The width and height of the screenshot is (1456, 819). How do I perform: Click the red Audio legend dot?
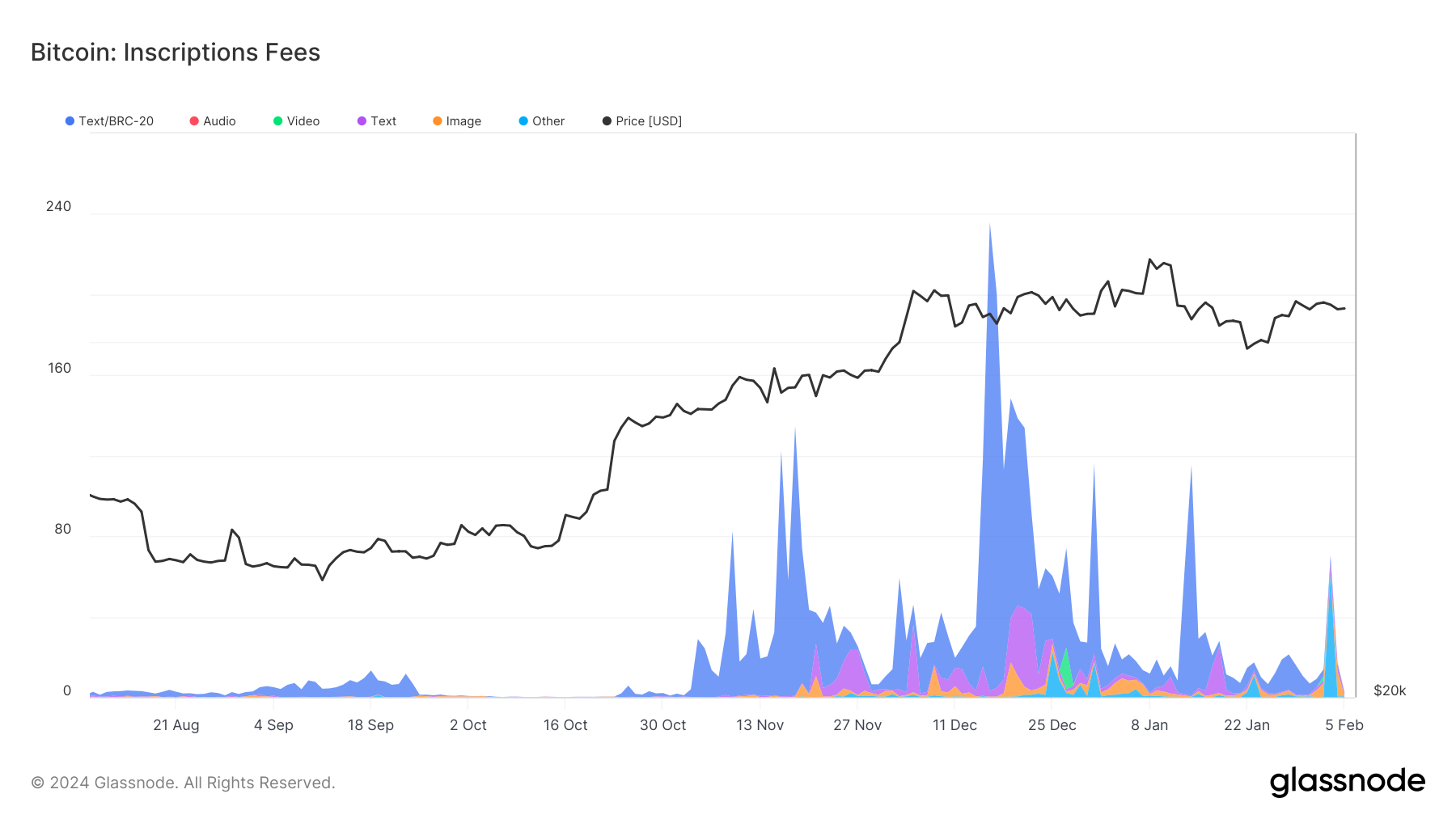tap(193, 120)
